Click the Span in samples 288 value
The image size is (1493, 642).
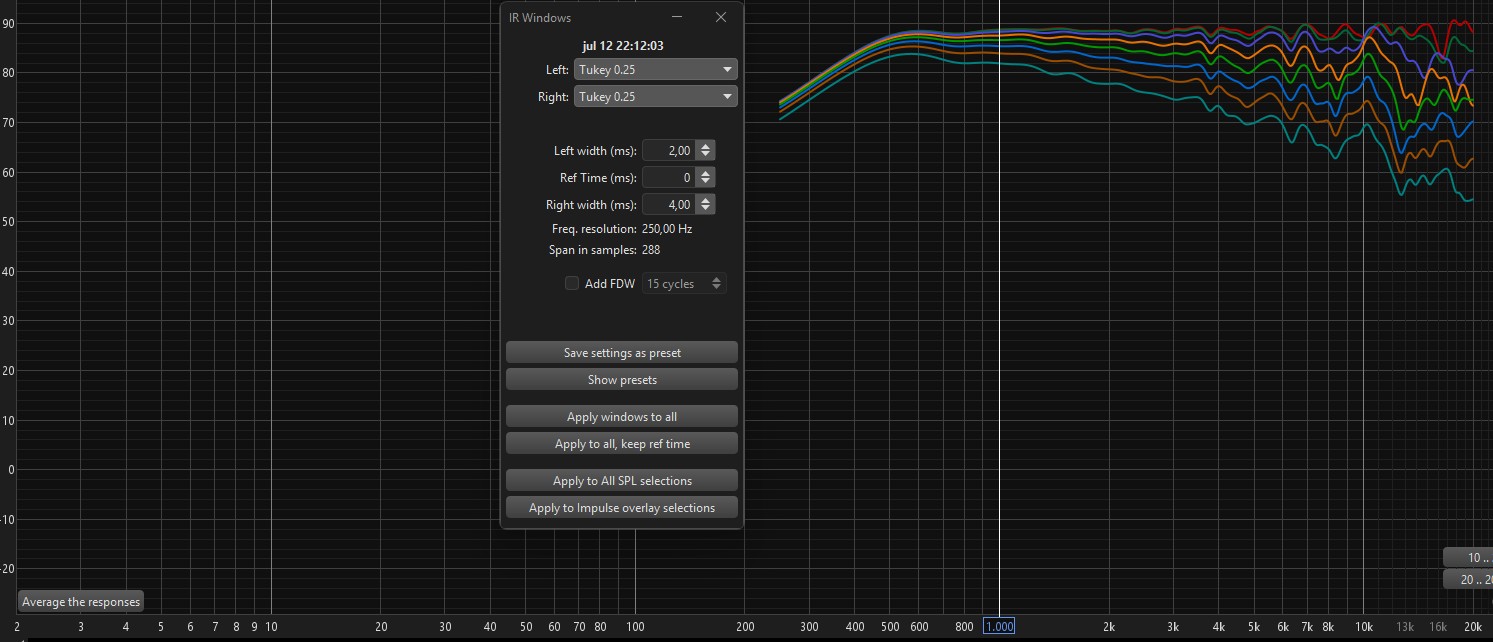[x=651, y=250]
